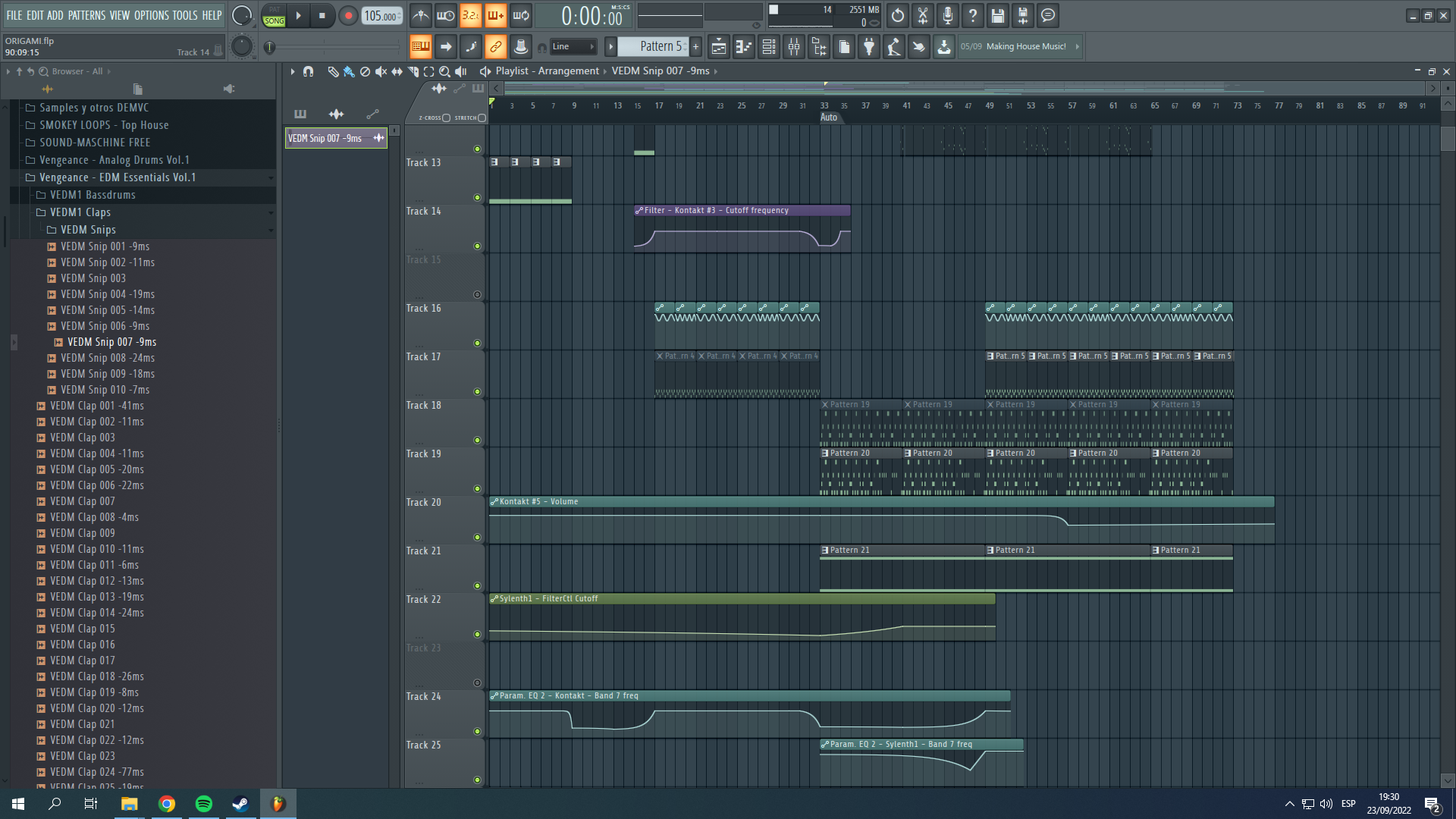Select VEDM Clap 007 sample

(83, 501)
